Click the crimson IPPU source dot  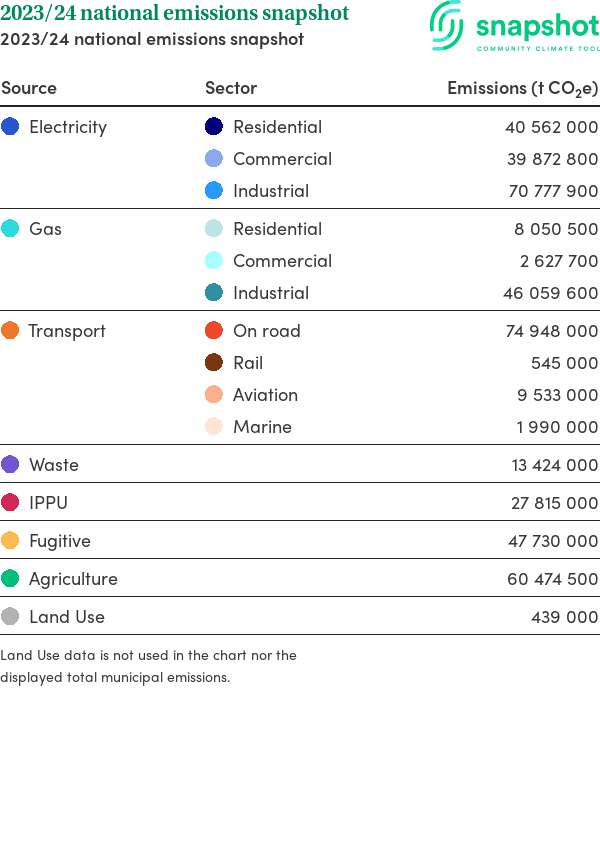(11, 503)
